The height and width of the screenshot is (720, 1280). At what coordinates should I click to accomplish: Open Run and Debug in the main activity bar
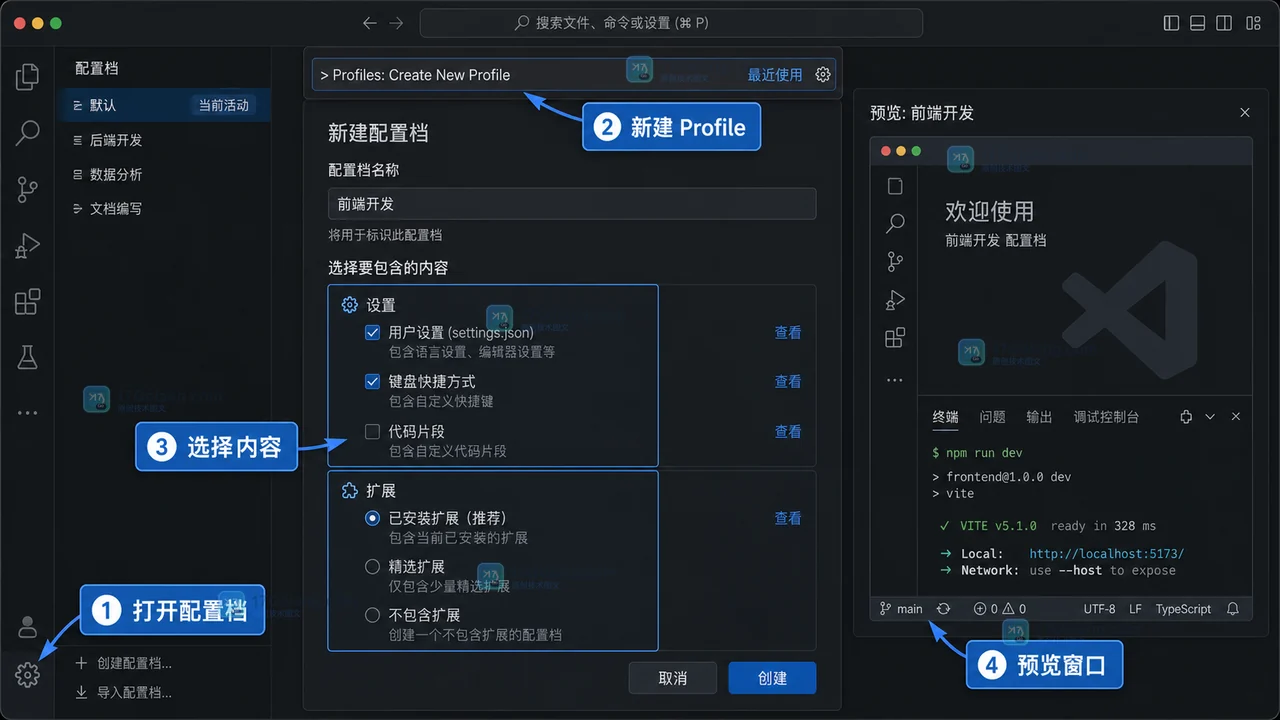[28, 245]
